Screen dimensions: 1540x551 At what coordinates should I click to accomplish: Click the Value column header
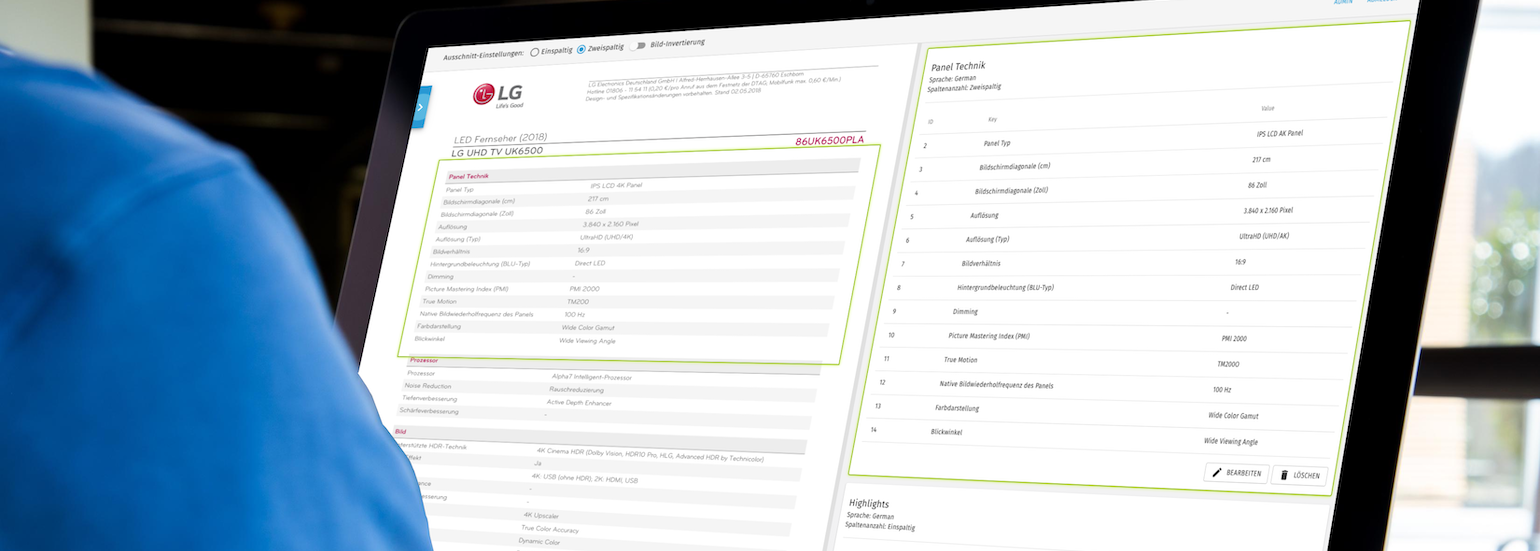(1267, 108)
